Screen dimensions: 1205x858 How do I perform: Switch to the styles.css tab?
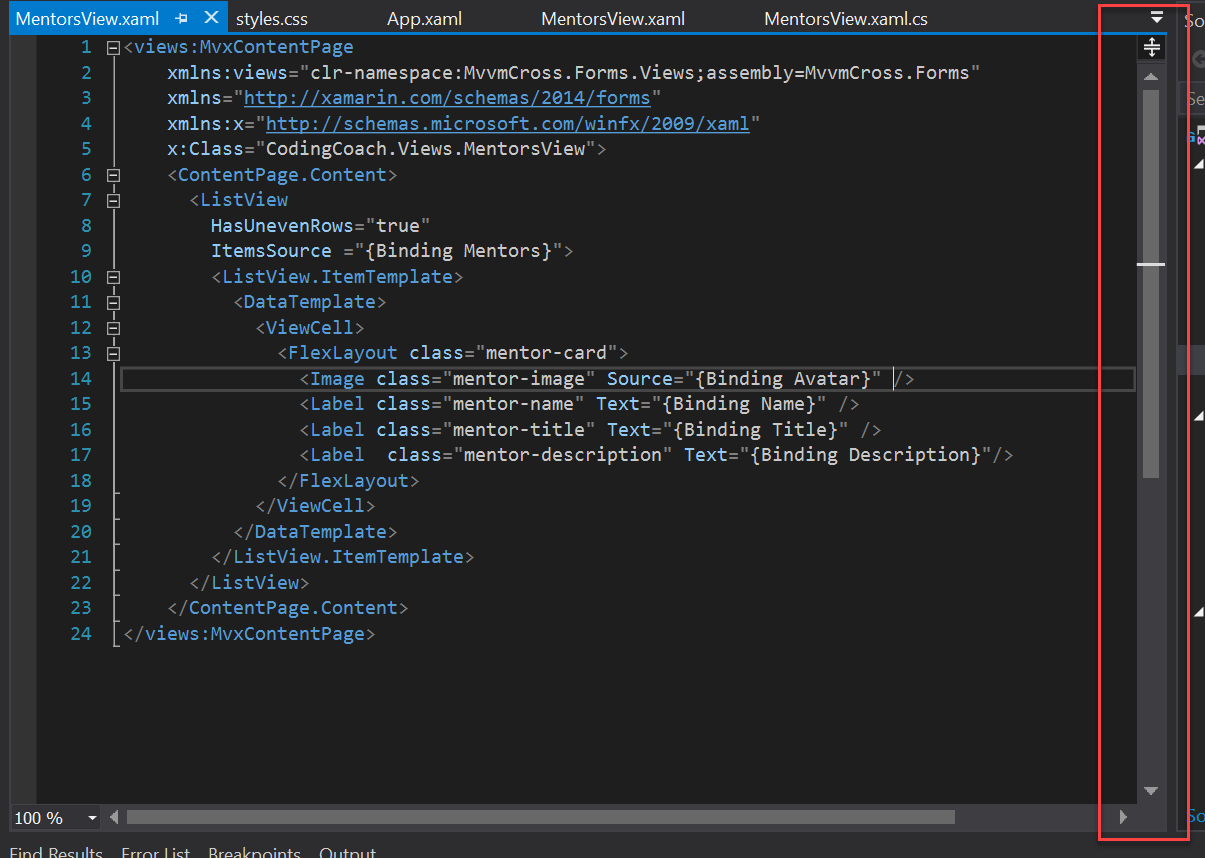click(272, 19)
